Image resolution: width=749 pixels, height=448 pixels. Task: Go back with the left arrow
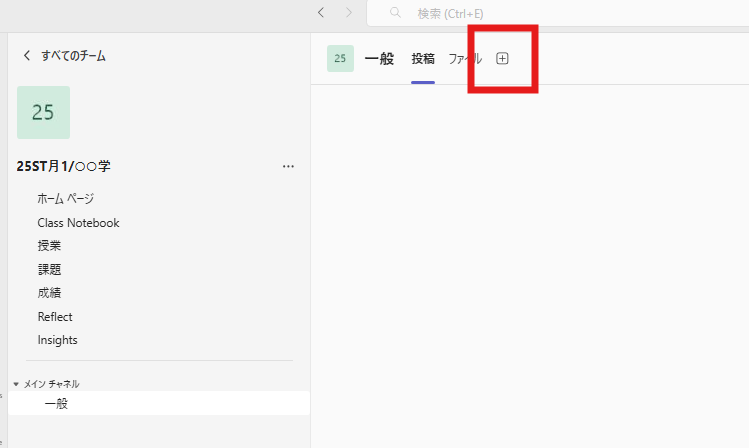click(x=321, y=13)
